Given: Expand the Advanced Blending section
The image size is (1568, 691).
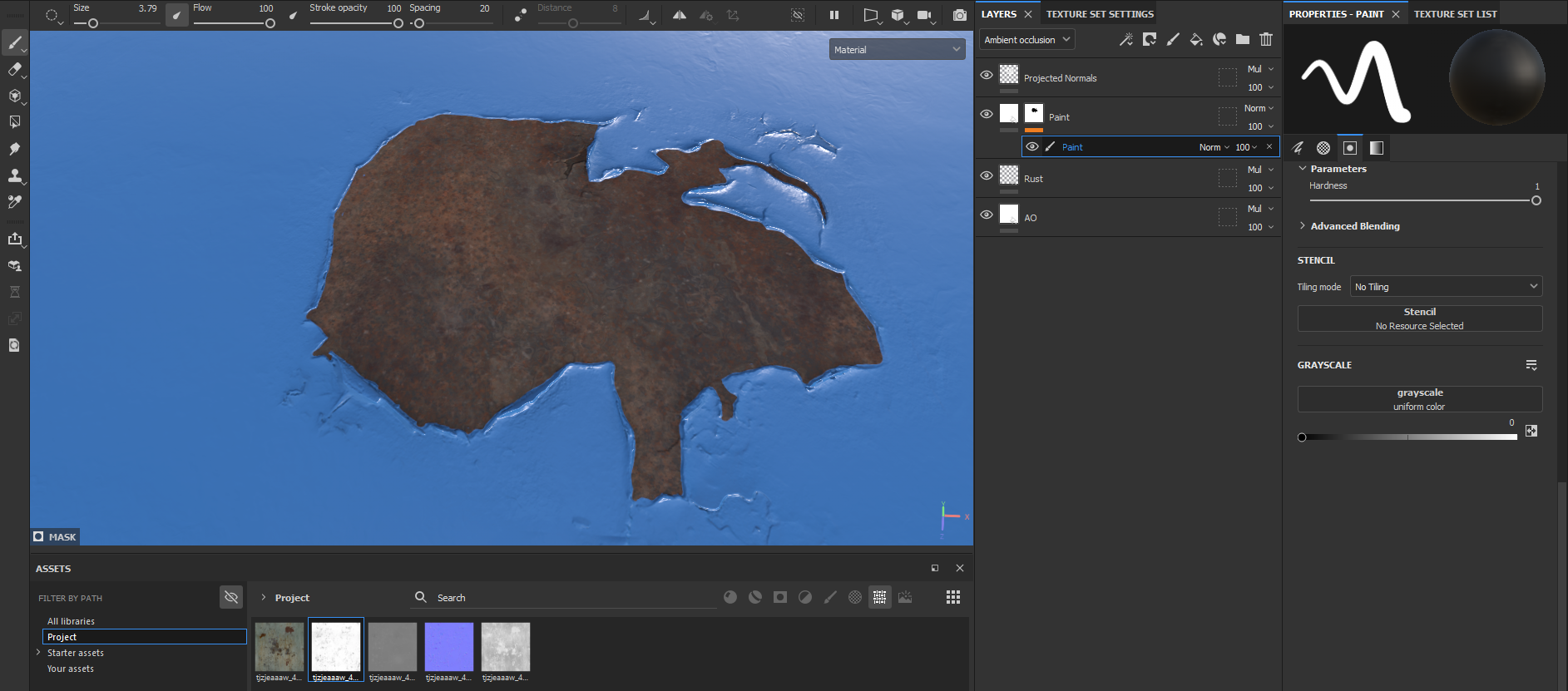Looking at the screenshot, I should (x=1354, y=226).
